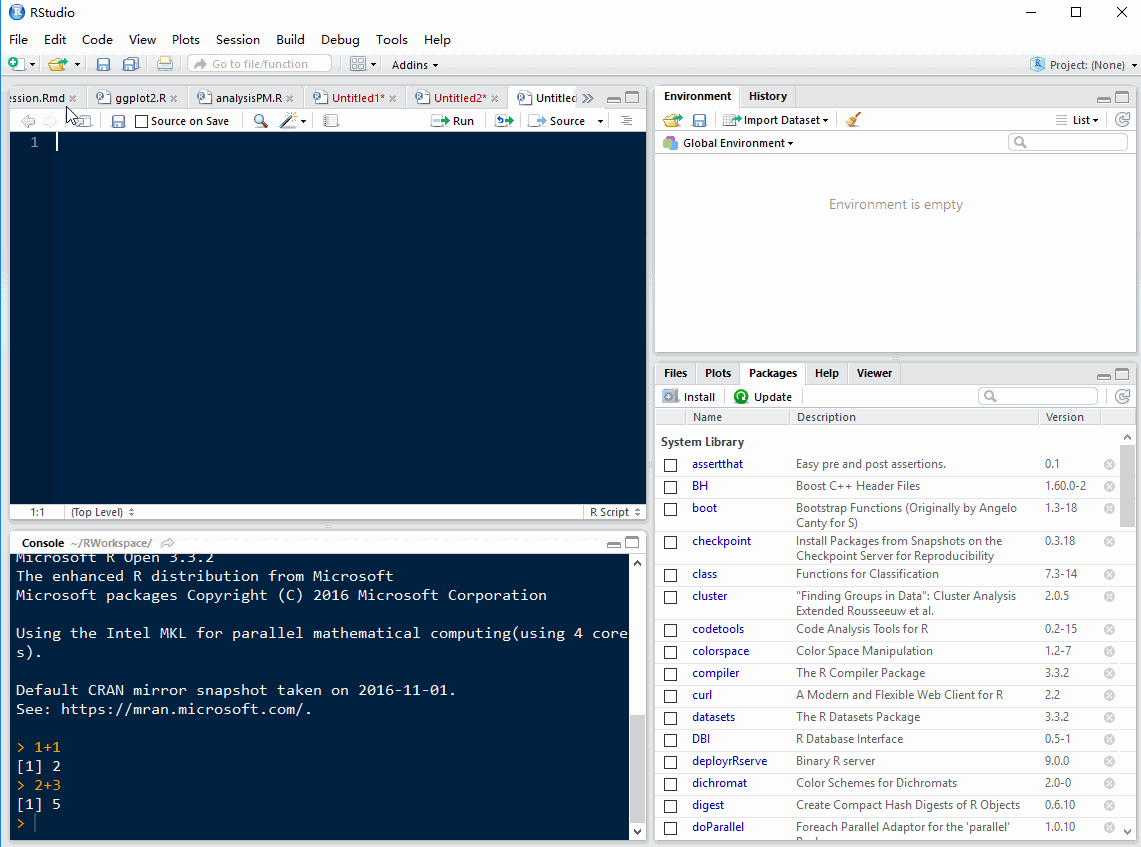The width and height of the screenshot is (1141, 847).
Task: Click the packages list vertical scrollbar
Action: click(x=1126, y=486)
